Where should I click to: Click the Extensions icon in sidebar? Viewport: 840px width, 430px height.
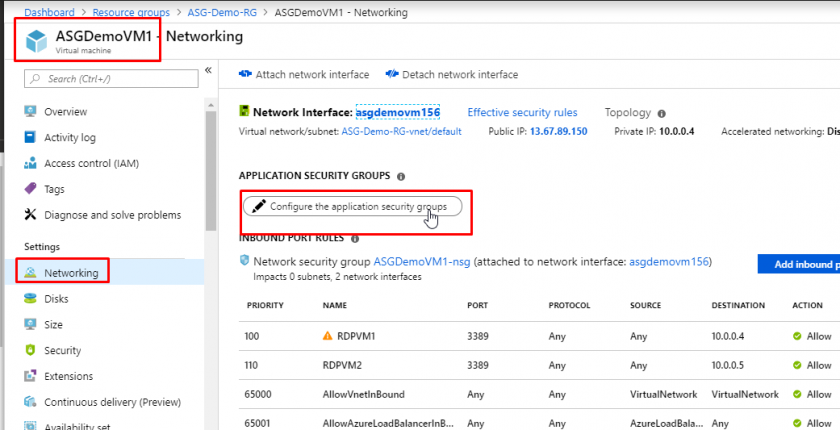(x=31, y=376)
